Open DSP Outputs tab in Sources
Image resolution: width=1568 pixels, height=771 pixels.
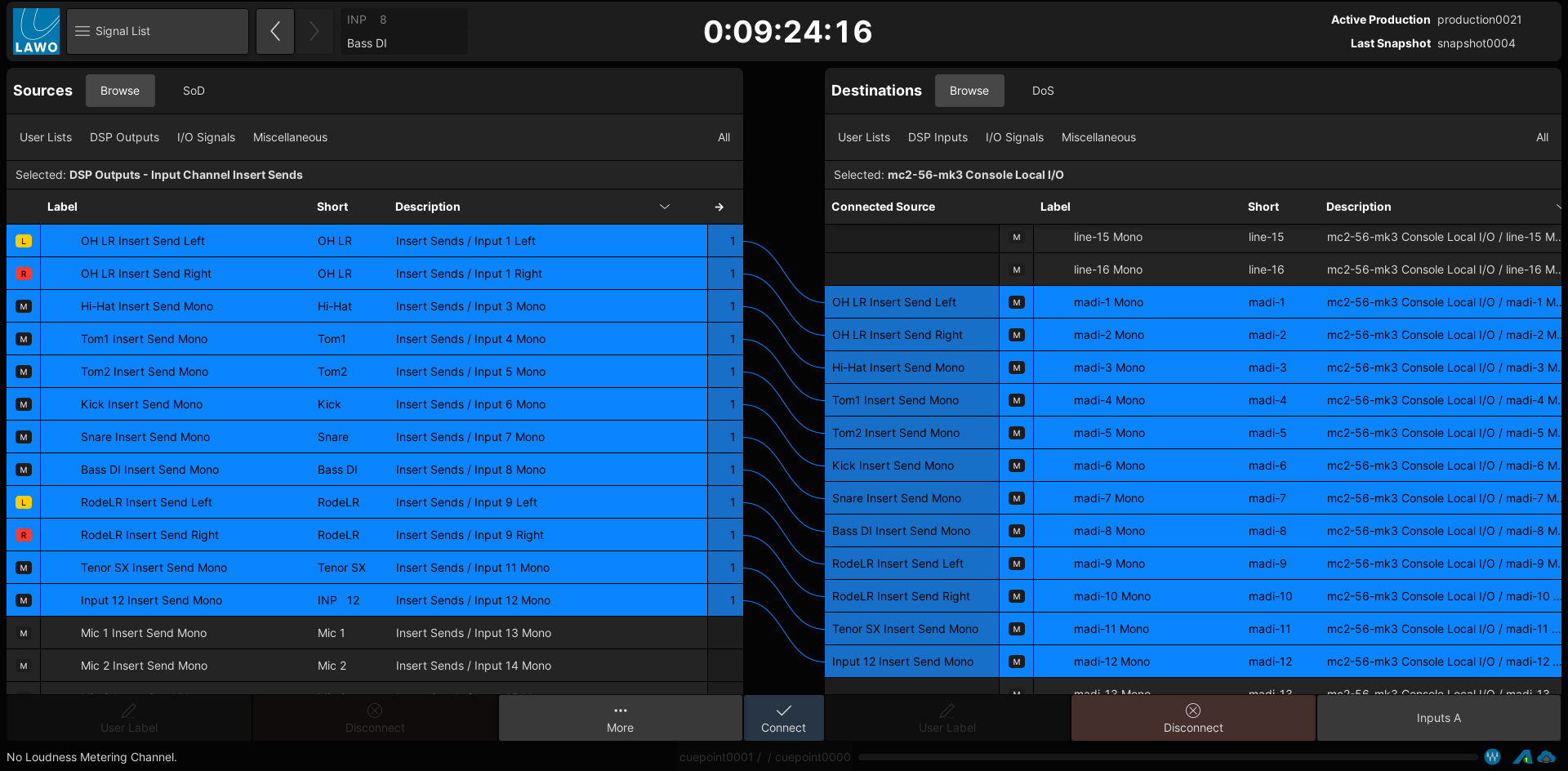[124, 137]
